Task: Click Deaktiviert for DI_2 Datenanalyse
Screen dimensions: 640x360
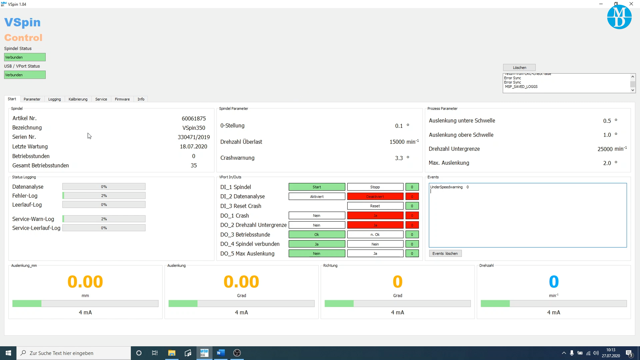Action: coord(375,196)
